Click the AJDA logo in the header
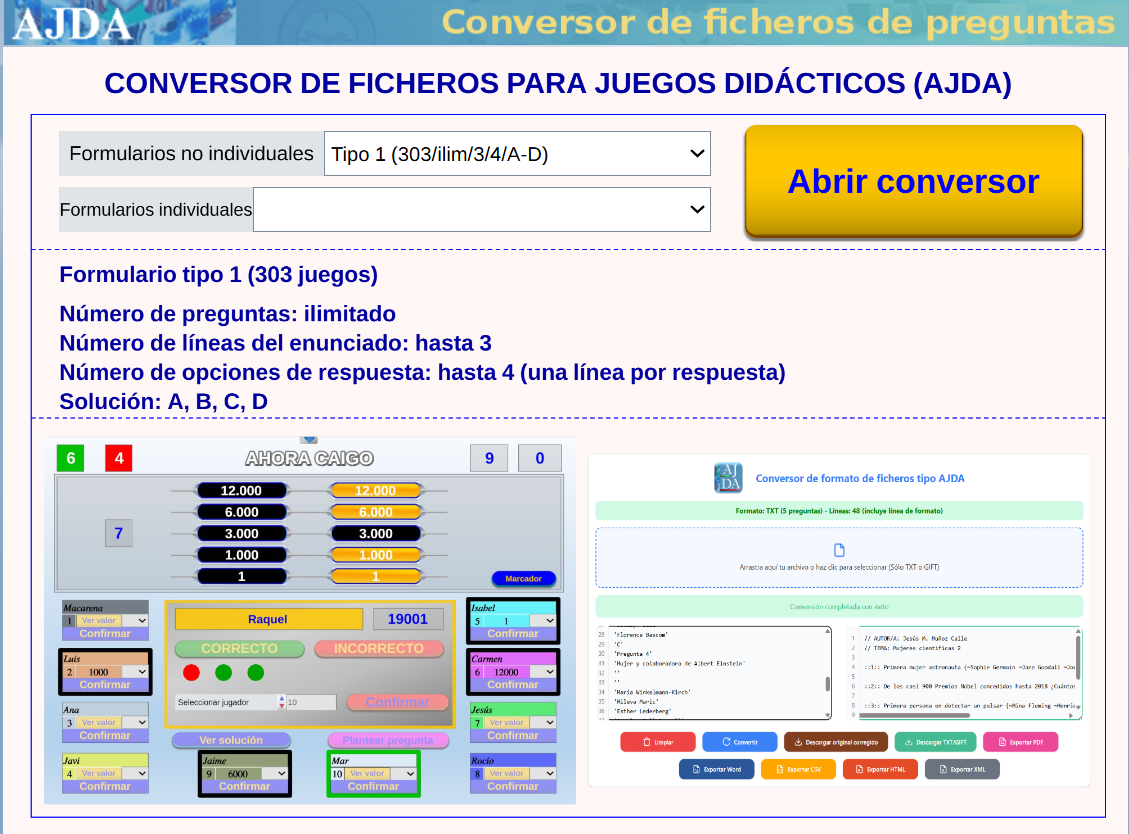The image size is (1129, 834). pos(73,23)
